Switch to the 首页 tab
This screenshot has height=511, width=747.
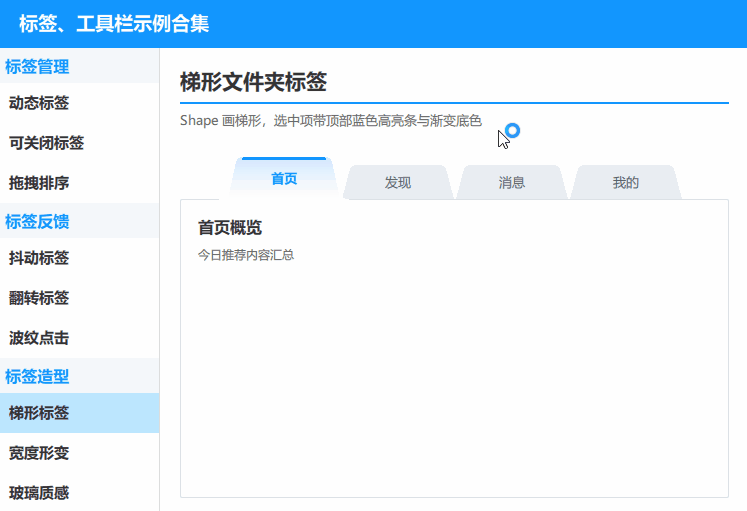pos(284,179)
